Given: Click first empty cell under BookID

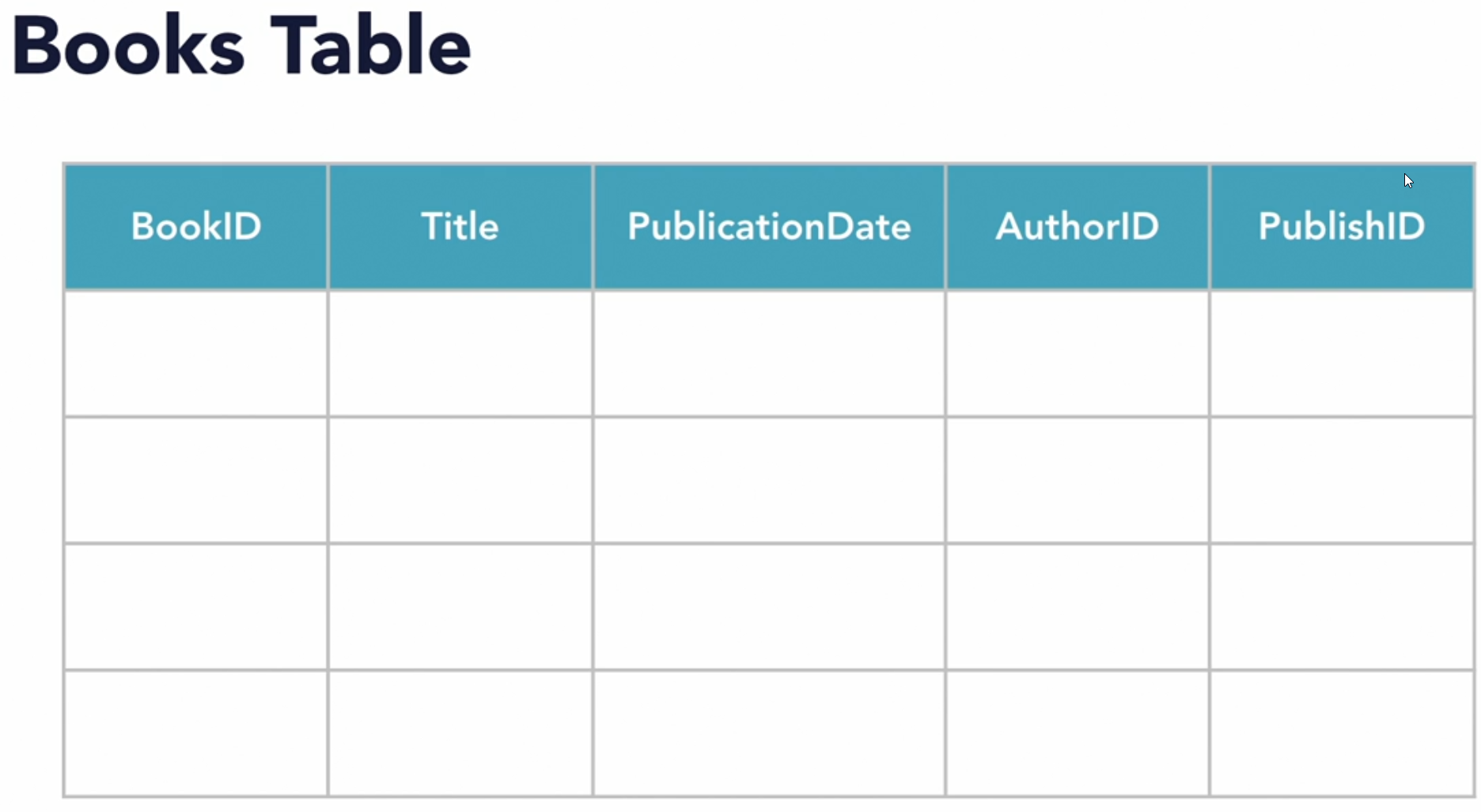Looking at the screenshot, I should [x=196, y=353].
